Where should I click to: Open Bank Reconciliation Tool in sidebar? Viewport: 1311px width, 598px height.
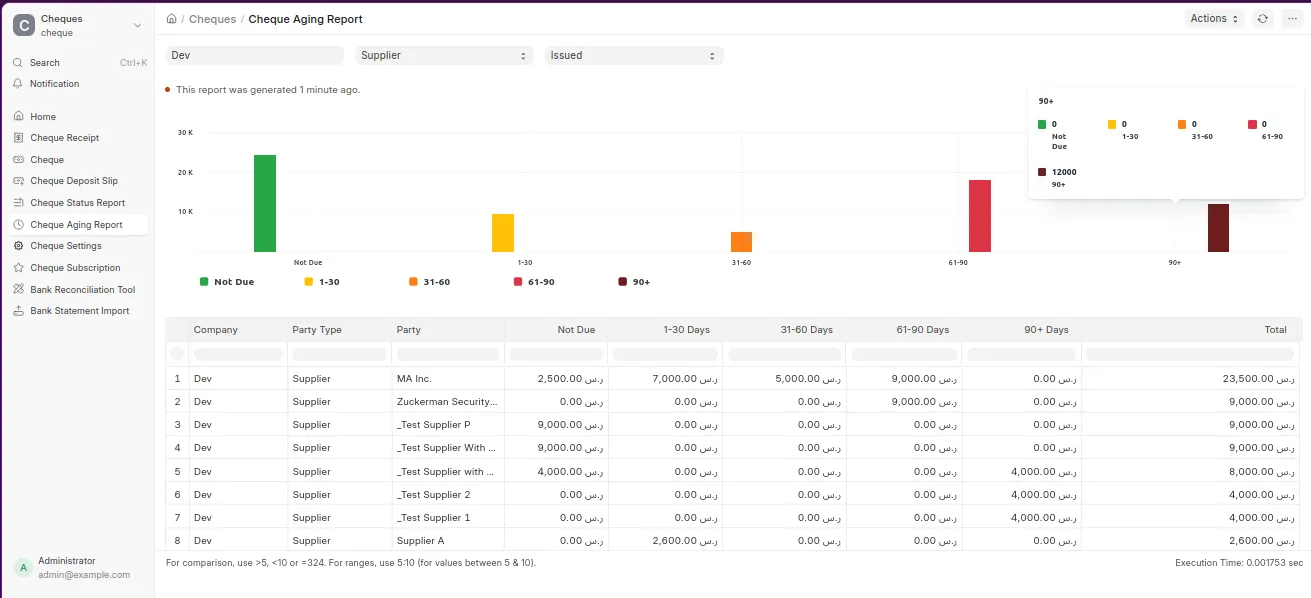76,290
